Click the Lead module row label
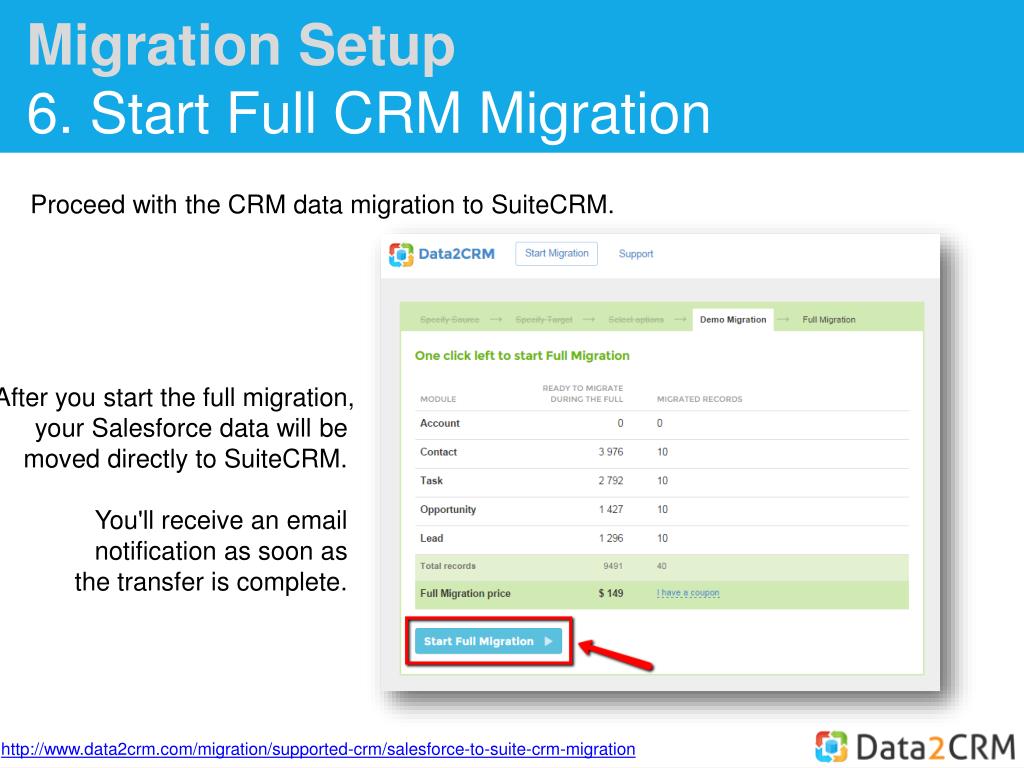This screenshot has width=1024, height=768. tap(431, 538)
